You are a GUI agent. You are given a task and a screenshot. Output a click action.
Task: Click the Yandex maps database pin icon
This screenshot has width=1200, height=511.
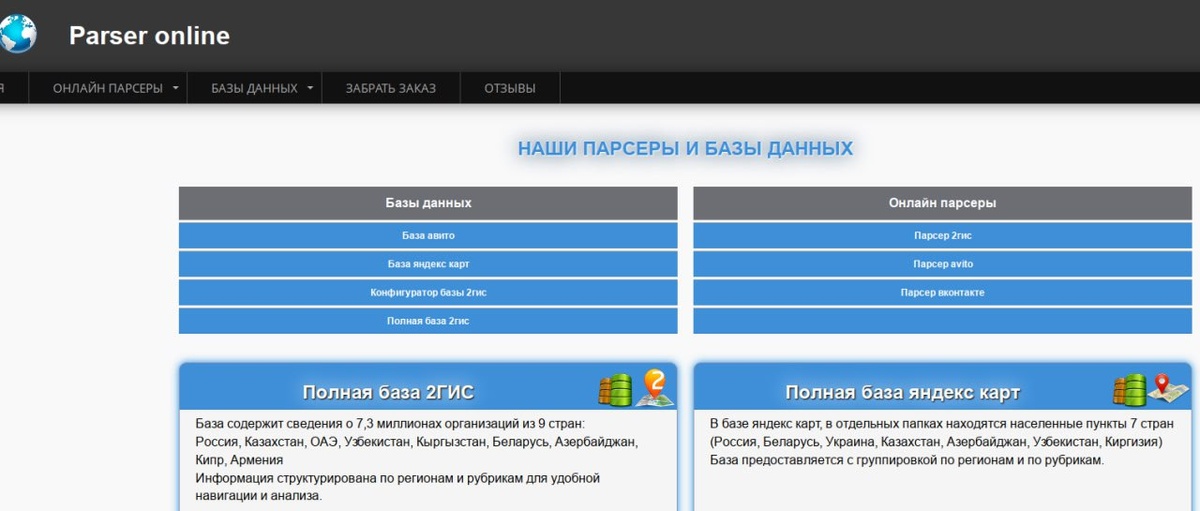coord(1150,388)
